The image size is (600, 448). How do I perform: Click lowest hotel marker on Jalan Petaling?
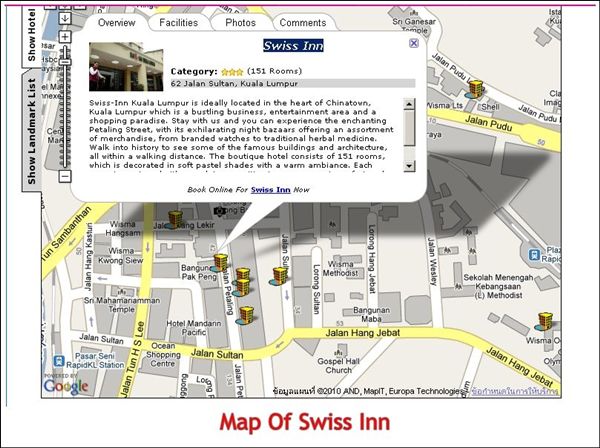point(246,315)
